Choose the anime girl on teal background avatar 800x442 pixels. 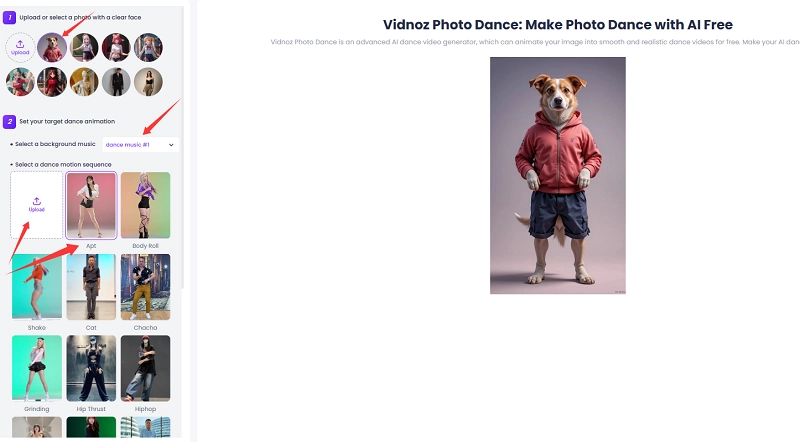tap(20, 82)
